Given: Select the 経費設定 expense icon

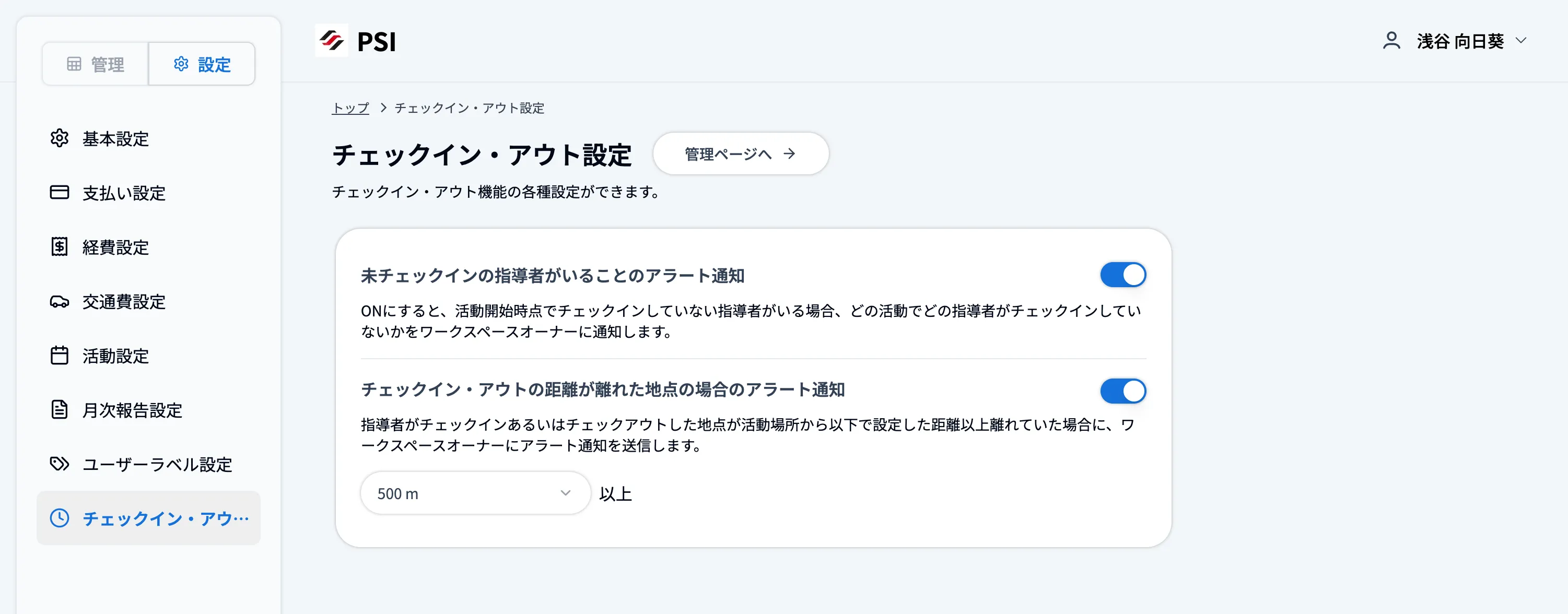Looking at the screenshot, I should click(x=59, y=247).
